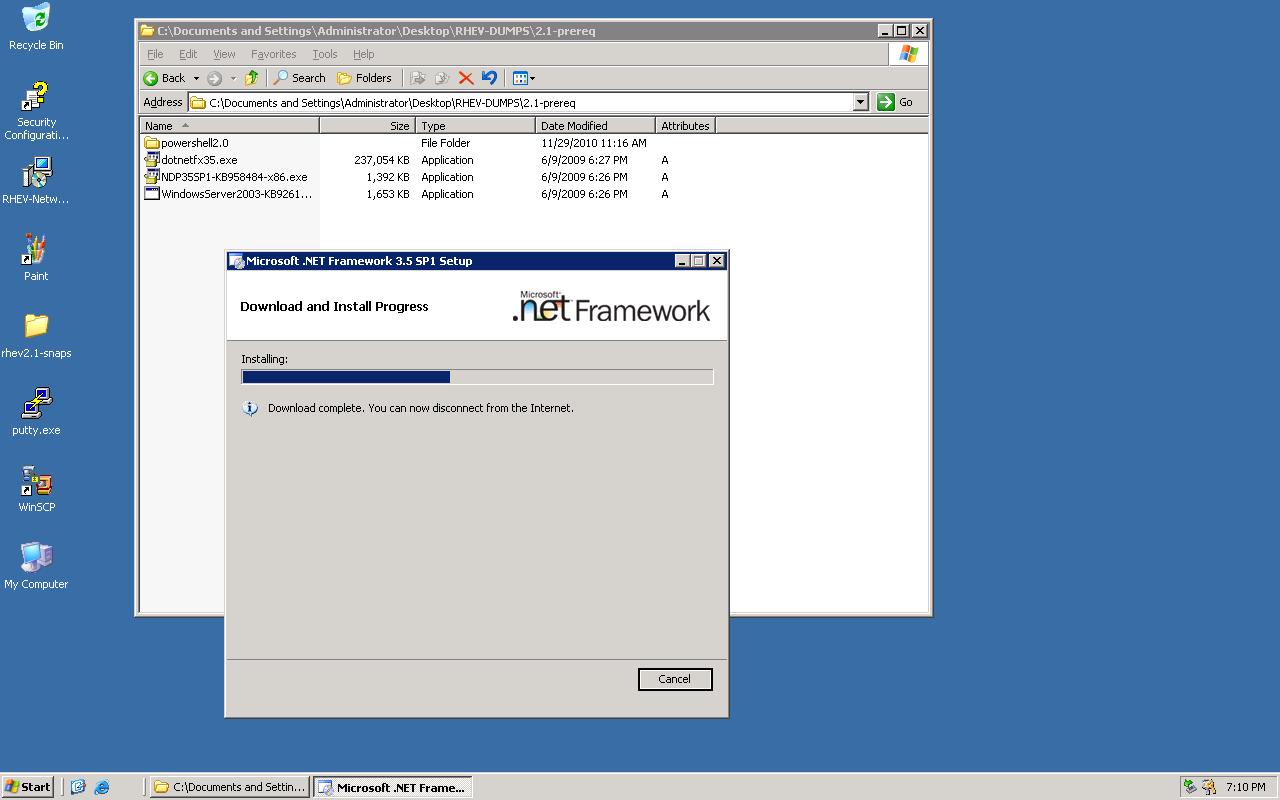The image size is (1280, 800).
Task: Click the security keys tray icon
Action: (1209, 787)
